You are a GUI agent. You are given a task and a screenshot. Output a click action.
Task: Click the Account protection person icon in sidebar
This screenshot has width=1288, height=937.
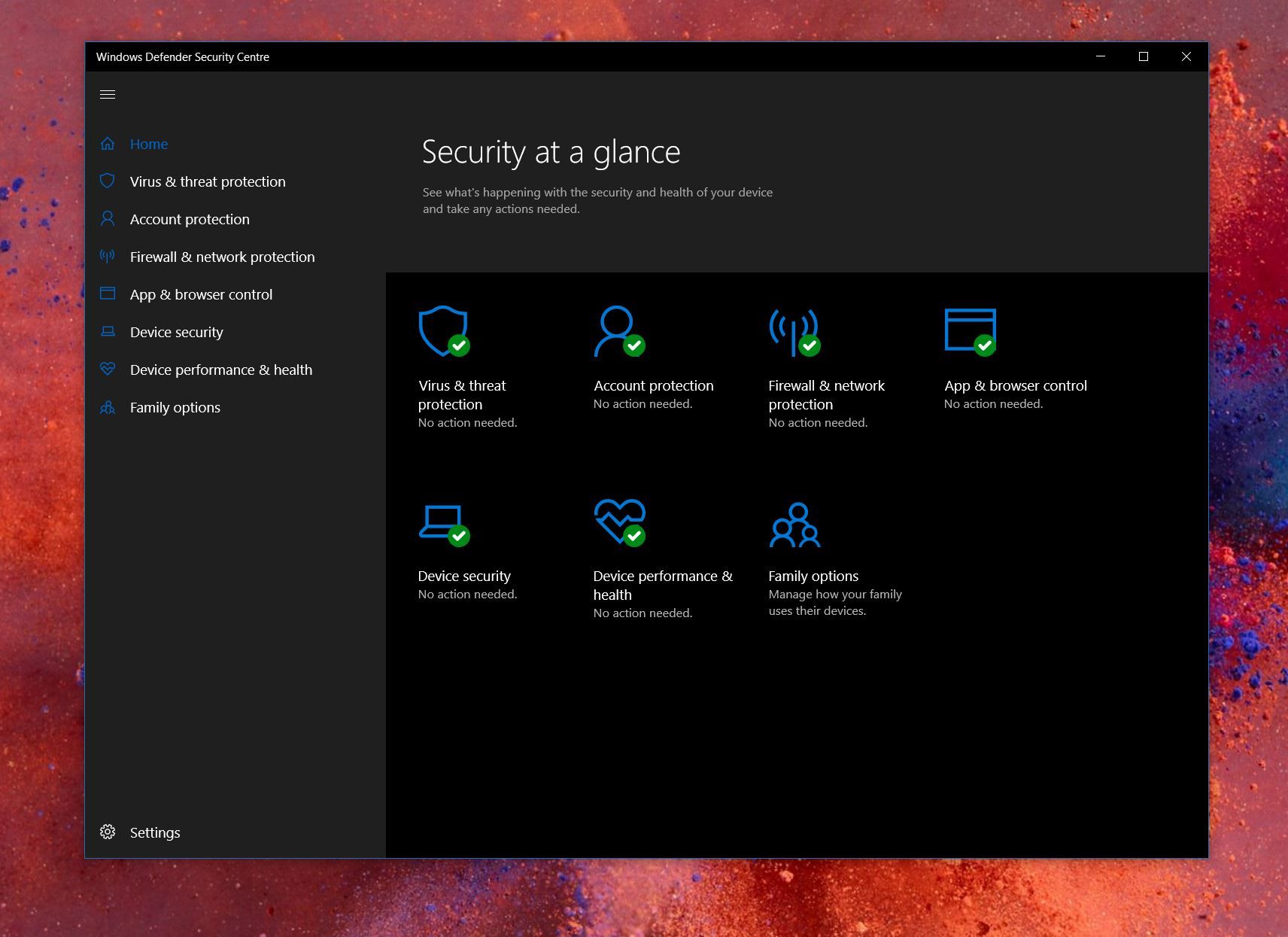[108, 218]
